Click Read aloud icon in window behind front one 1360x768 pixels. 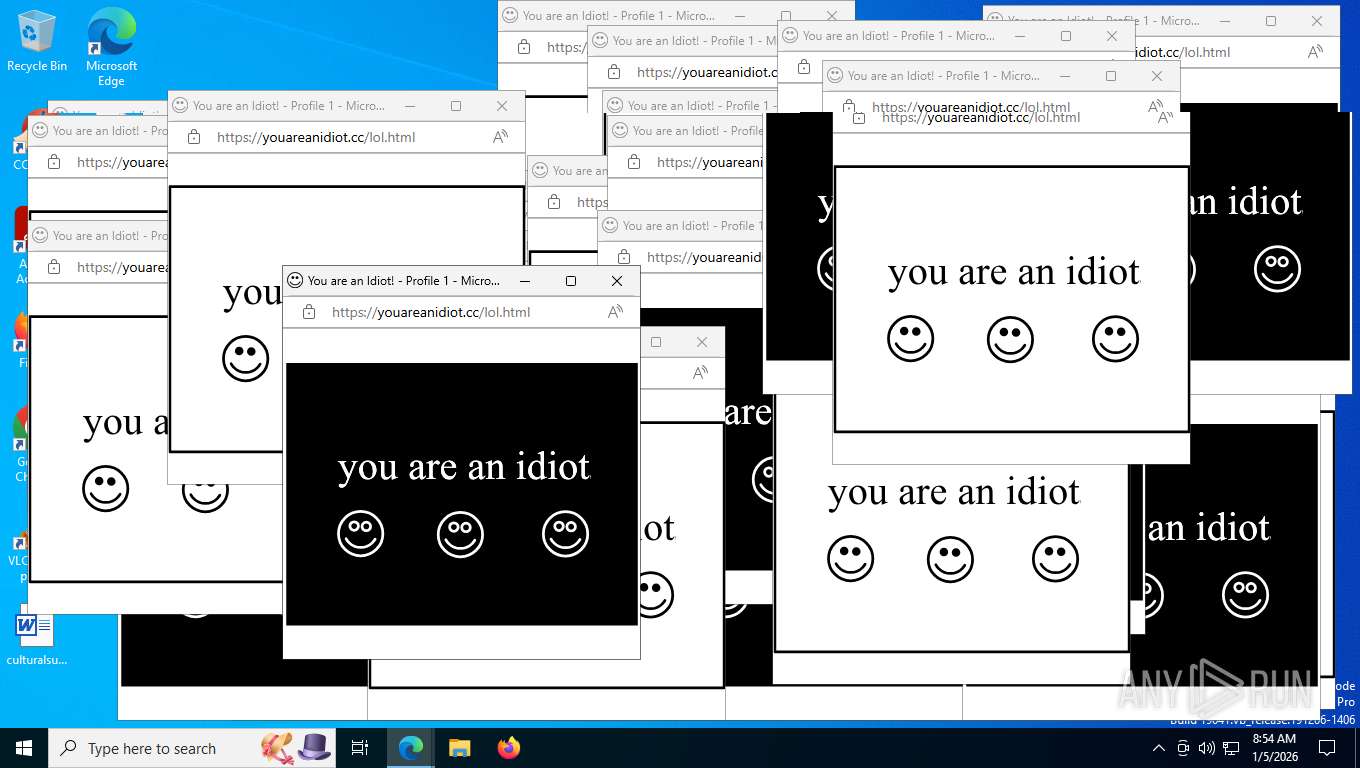click(x=701, y=373)
